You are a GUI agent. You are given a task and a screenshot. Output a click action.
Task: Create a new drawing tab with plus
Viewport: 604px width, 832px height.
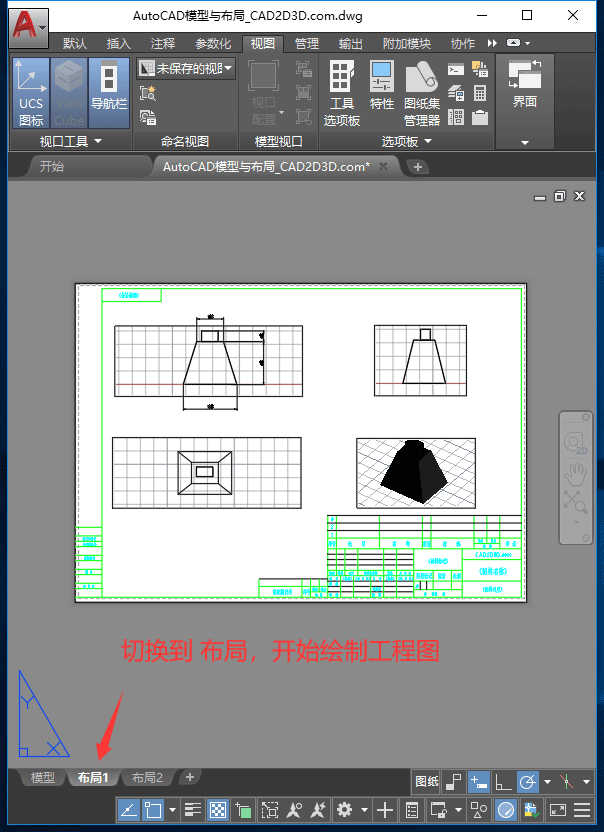(418, 167)
